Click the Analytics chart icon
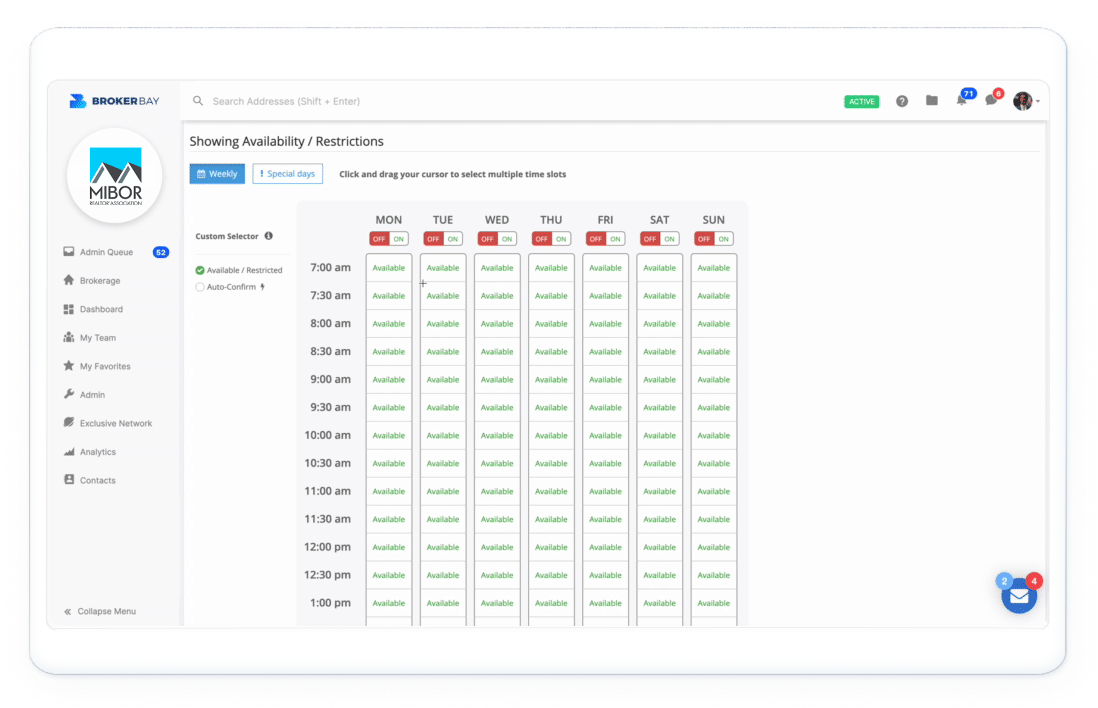This screenshot has height=708, width=1098. pos(69,452)
